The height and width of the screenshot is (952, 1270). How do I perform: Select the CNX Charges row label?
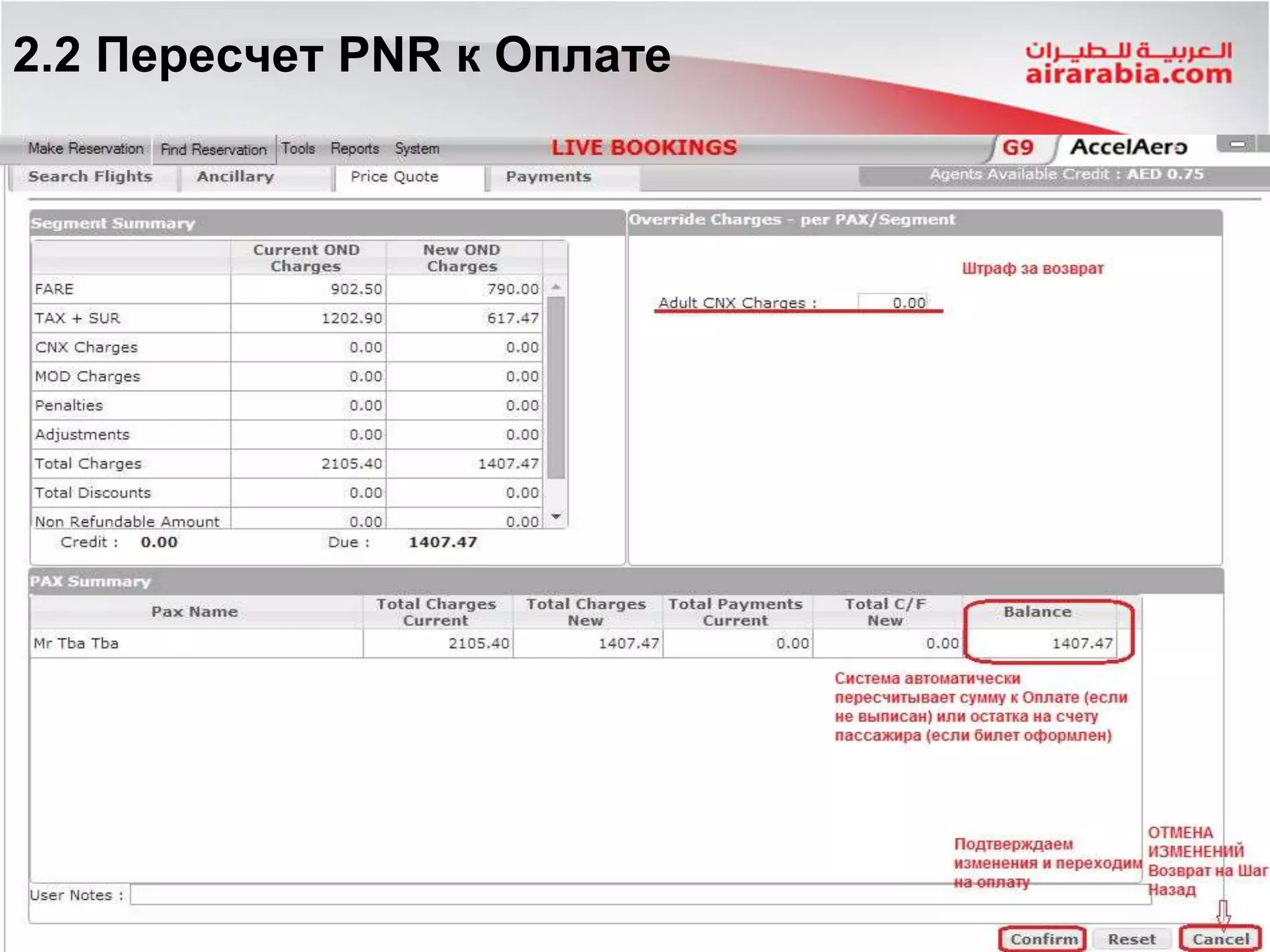(86, 347)
